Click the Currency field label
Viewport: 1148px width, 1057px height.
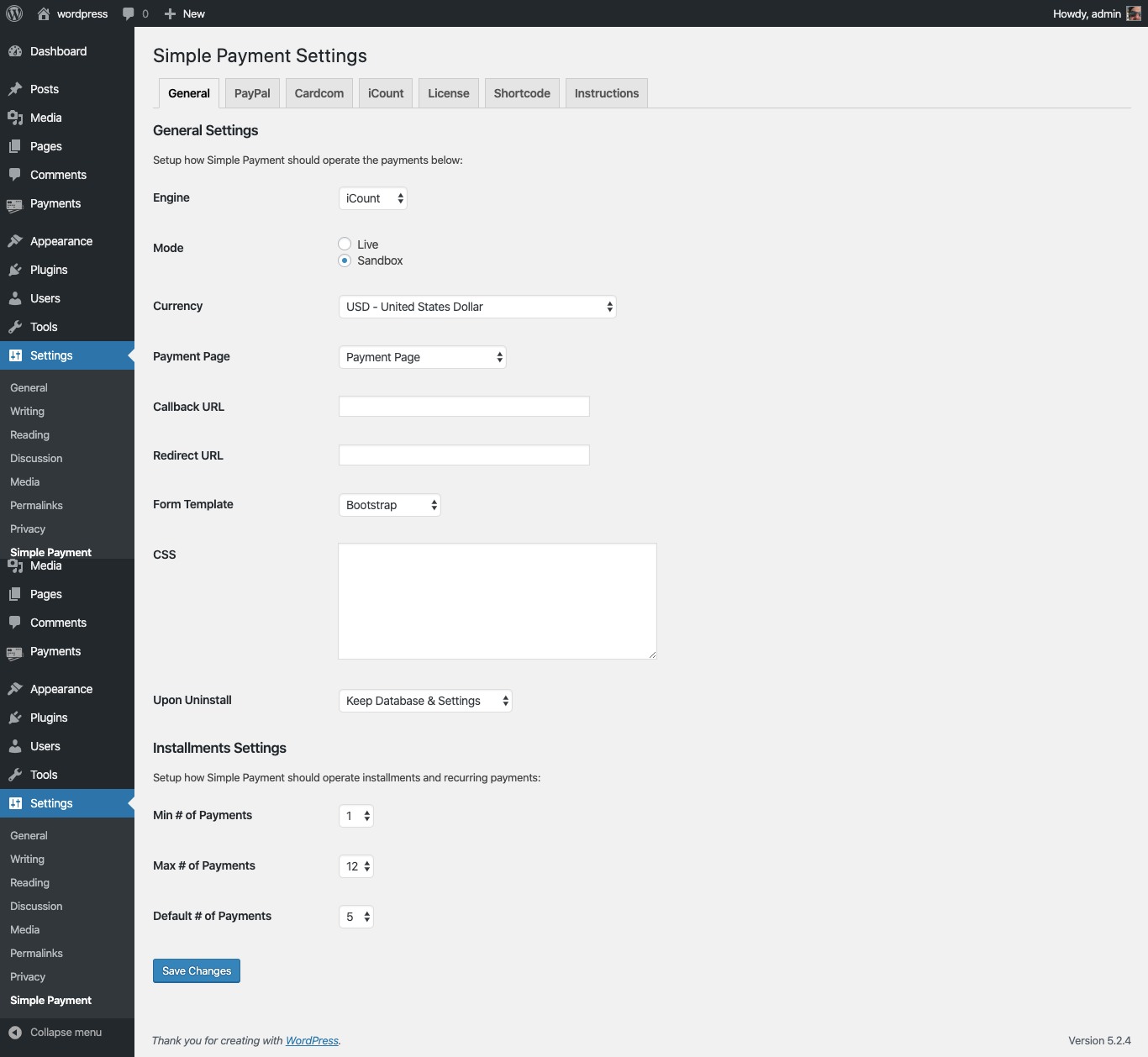[x=178, y=306]
